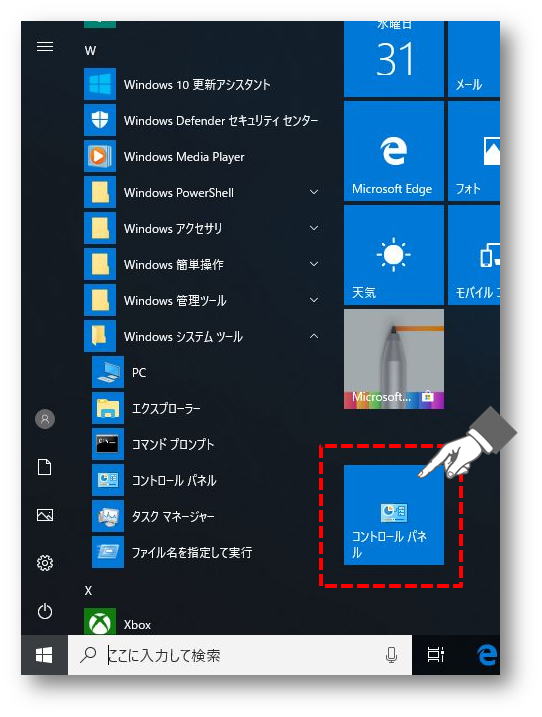Open the hamburger menu in Start

tap(45, 47)
